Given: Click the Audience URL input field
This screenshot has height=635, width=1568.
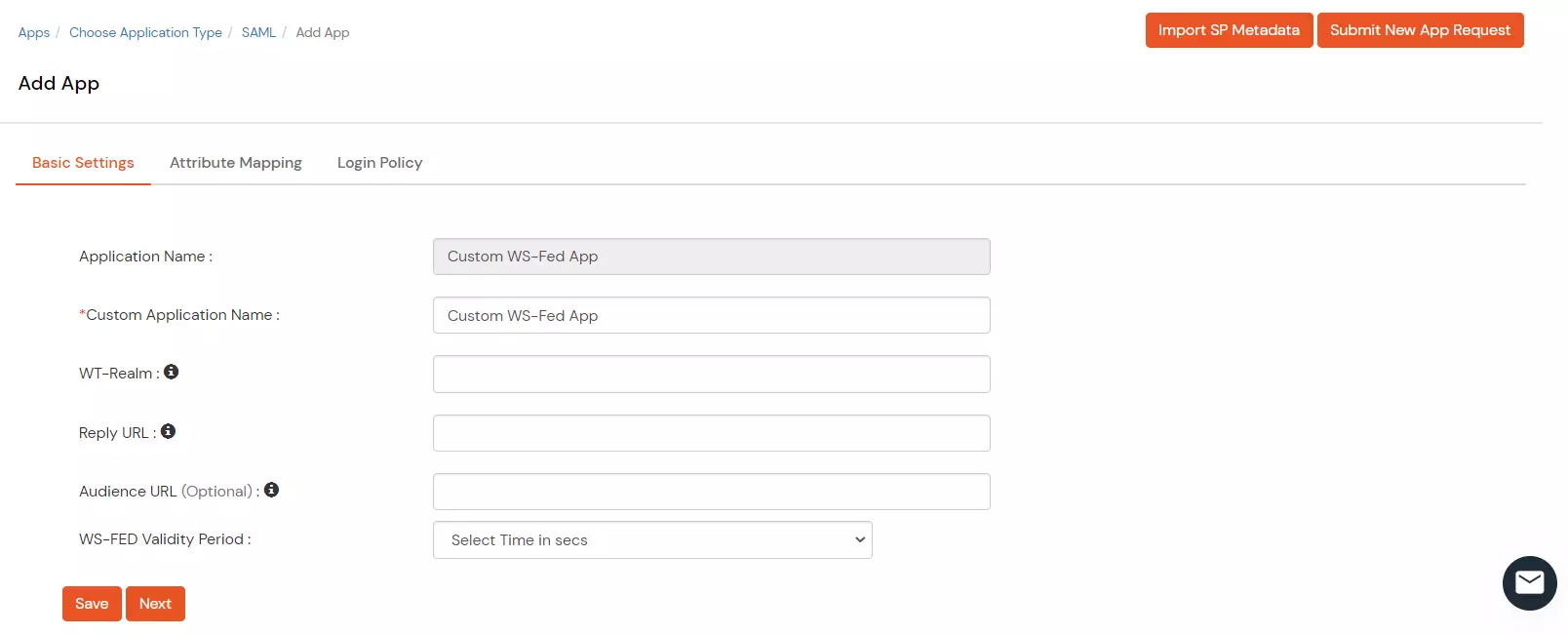Looking at the screenshot, I should pyautogui.click(x=712, y=492).
